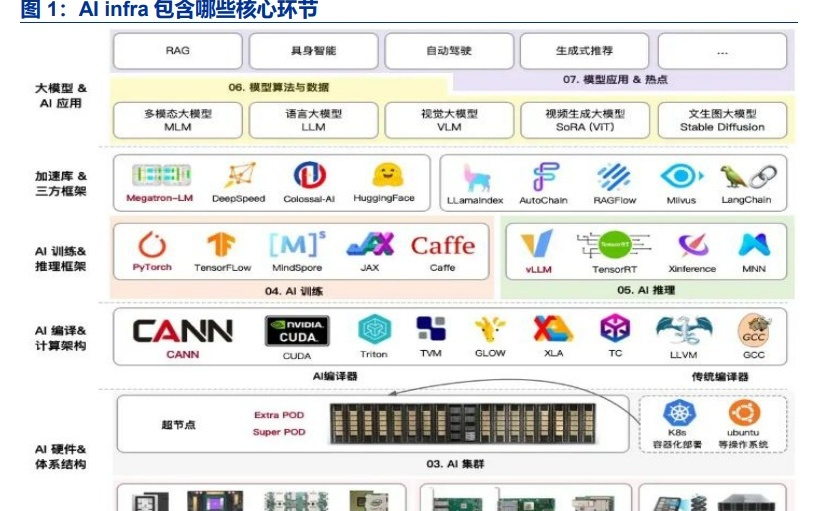This screenshot has width=819, height=511.
Task: Click the NVIDIA CUDA logo
Action: [297, 331]
